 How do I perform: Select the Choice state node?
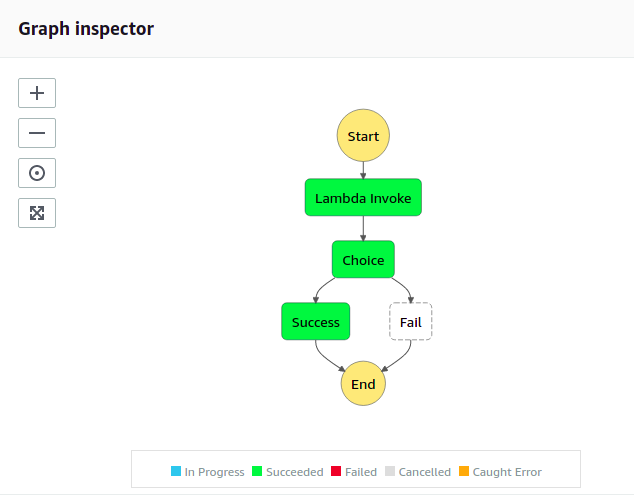click(x=363, y=260)
